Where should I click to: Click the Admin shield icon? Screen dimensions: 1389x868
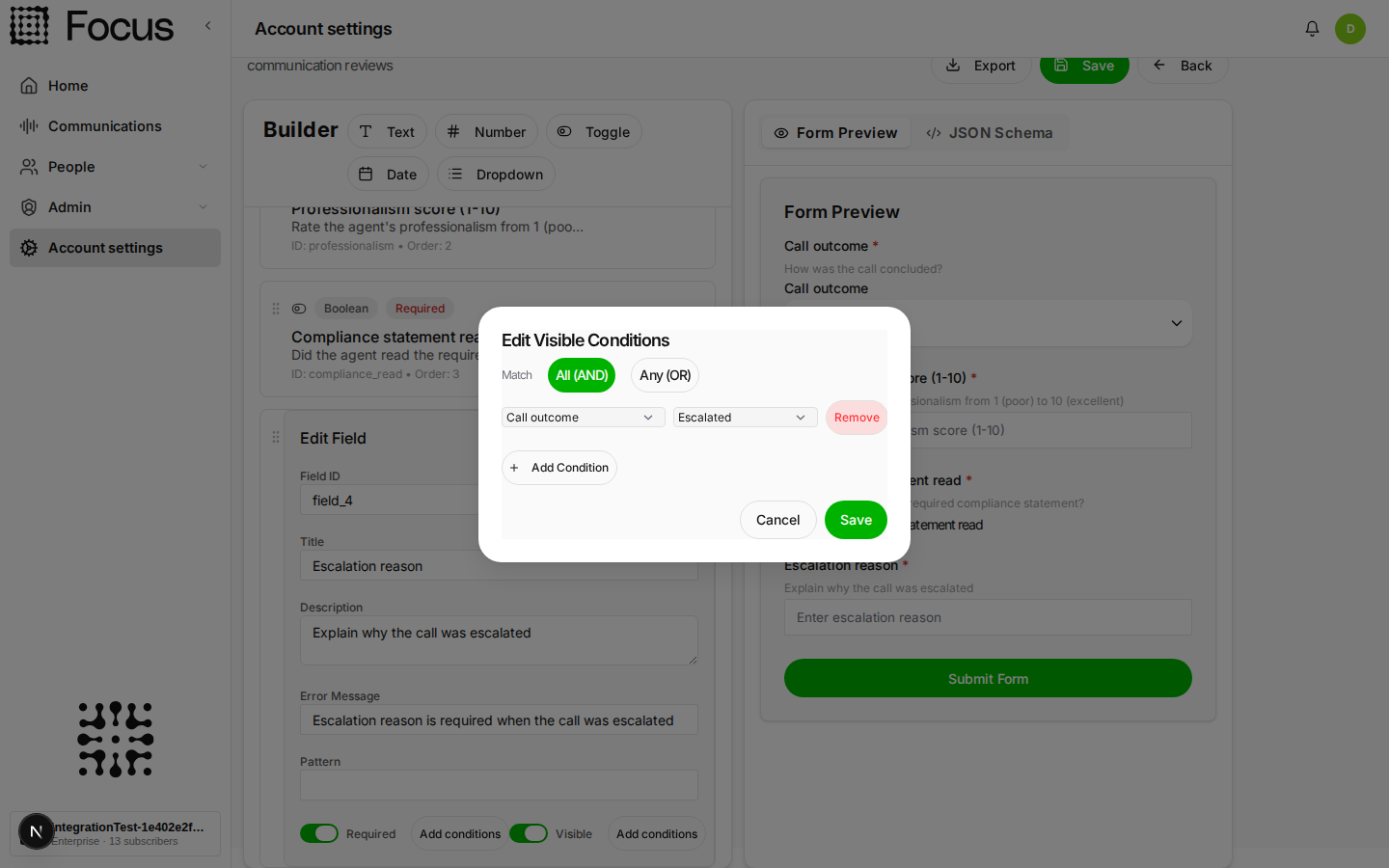point(29,207)
